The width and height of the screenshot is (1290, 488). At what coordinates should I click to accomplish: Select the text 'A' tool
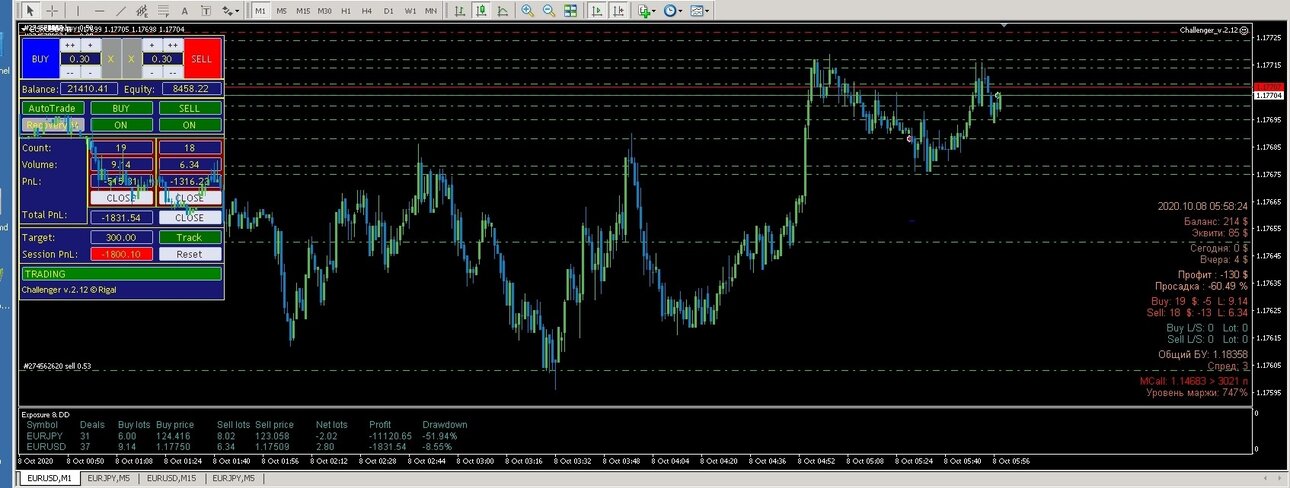tap(187, 10)
